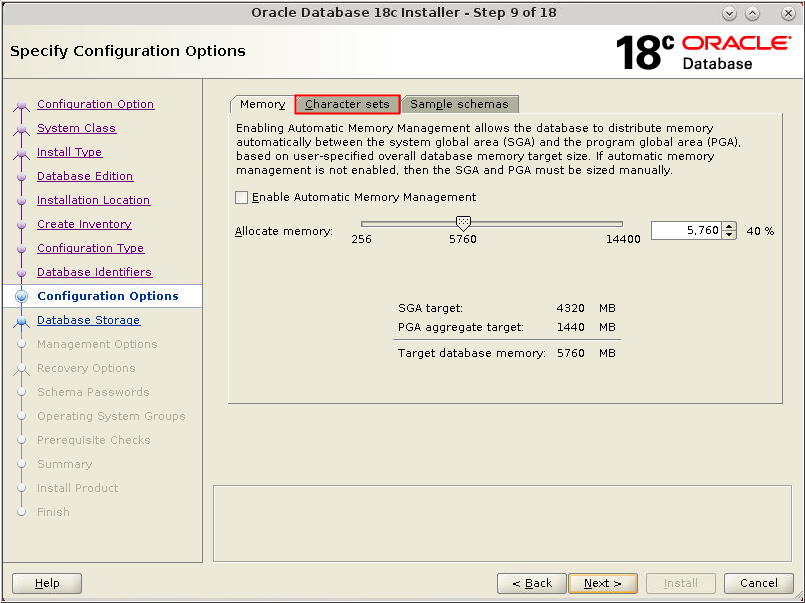Viewport: 805px width, 603px height.
Task: Enable Automatic Memory Management
Action: click(x=241, y=197)
